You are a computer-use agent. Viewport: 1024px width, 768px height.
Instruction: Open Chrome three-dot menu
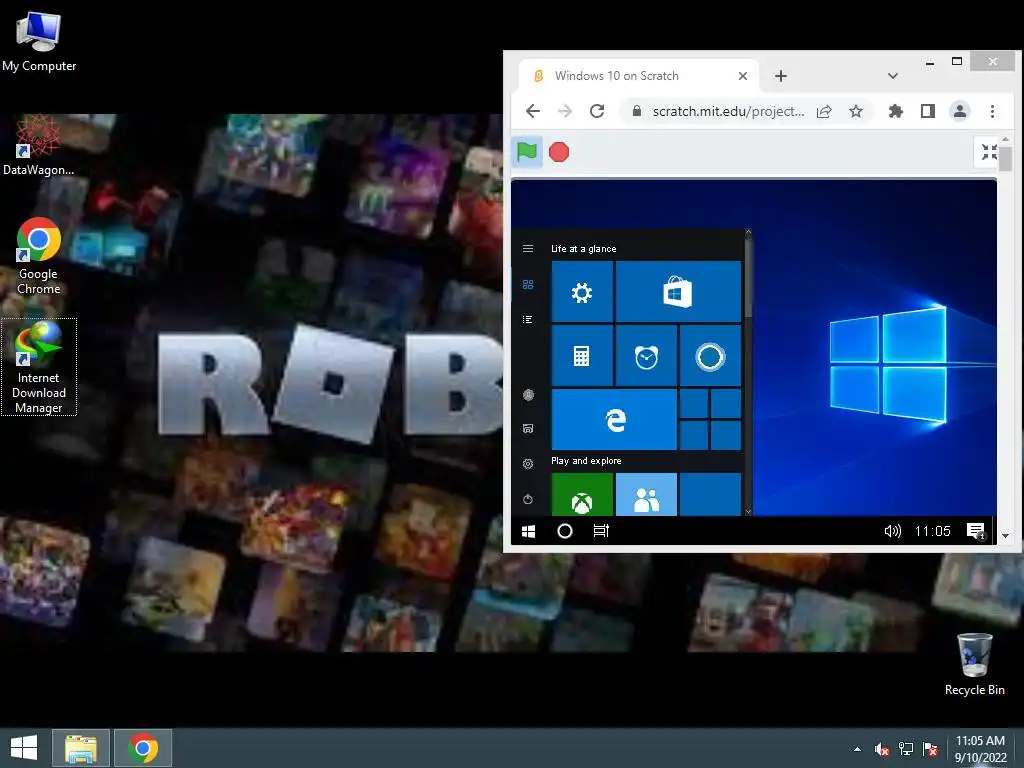tap(992, 111)
